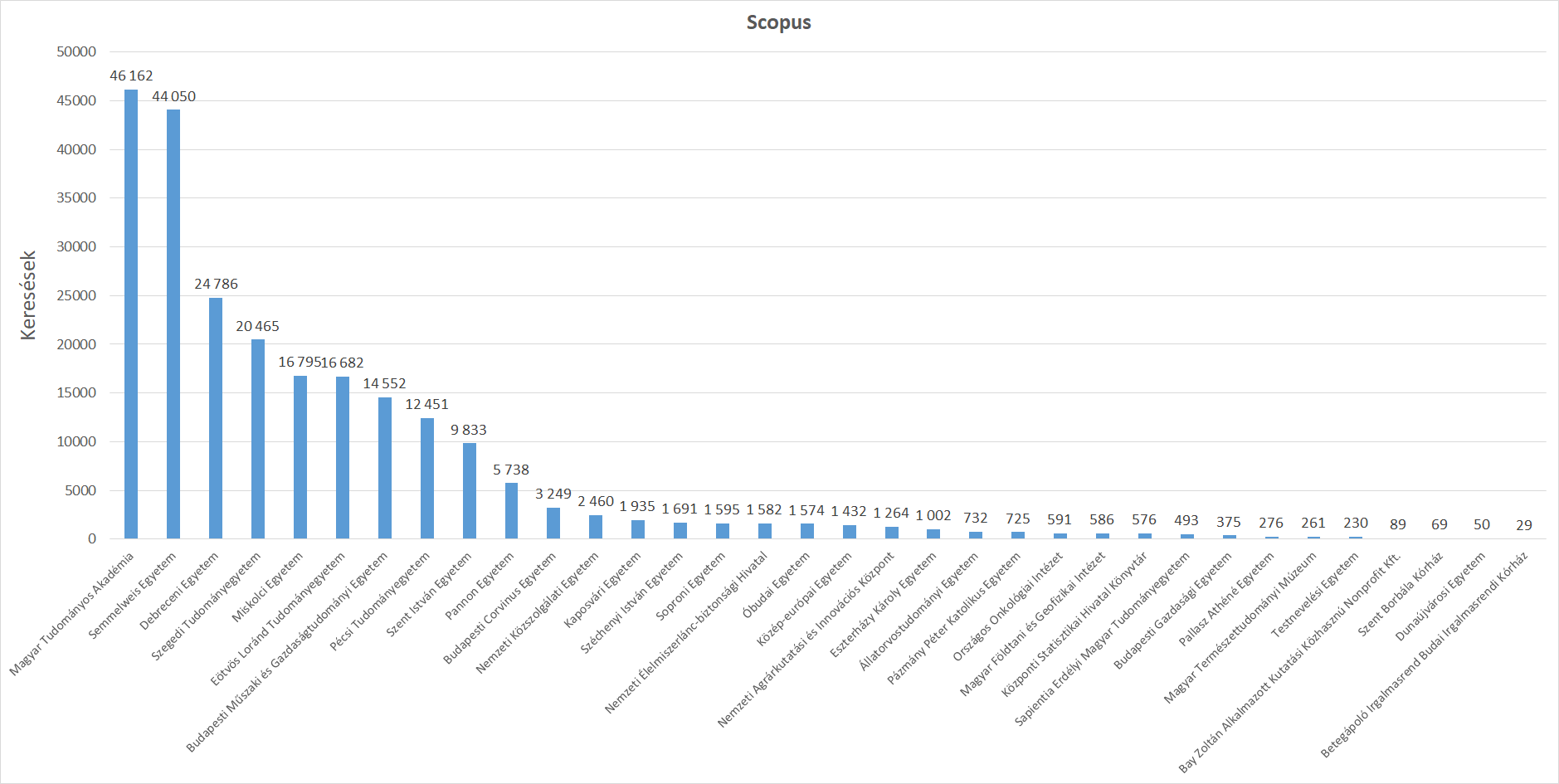Click the Scopus chart title
The width and height of the screenshot is (1559, 784).
pyautogui.click(x=777, y=22)
